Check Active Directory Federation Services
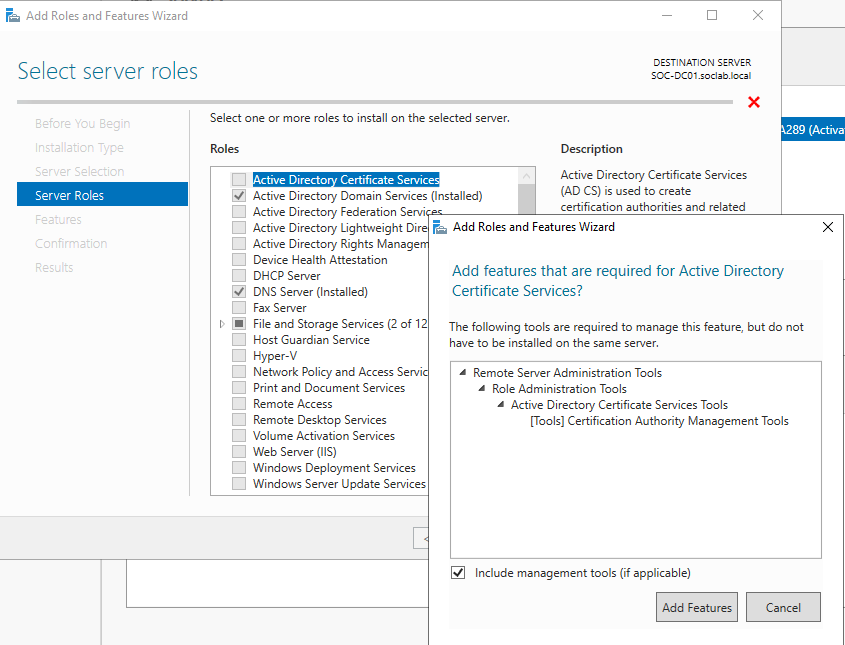The width and height of the screenshot is (845, 645). pos(239,212)
